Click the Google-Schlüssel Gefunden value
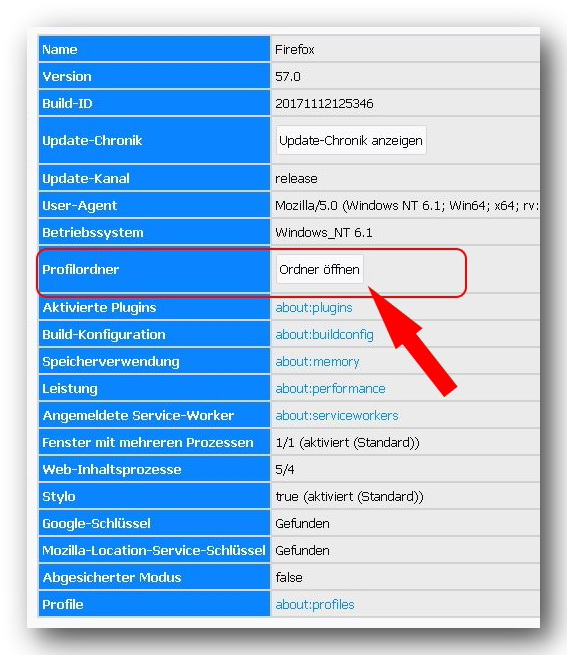Viewport: 567px width, 655px height. [302, 523]
